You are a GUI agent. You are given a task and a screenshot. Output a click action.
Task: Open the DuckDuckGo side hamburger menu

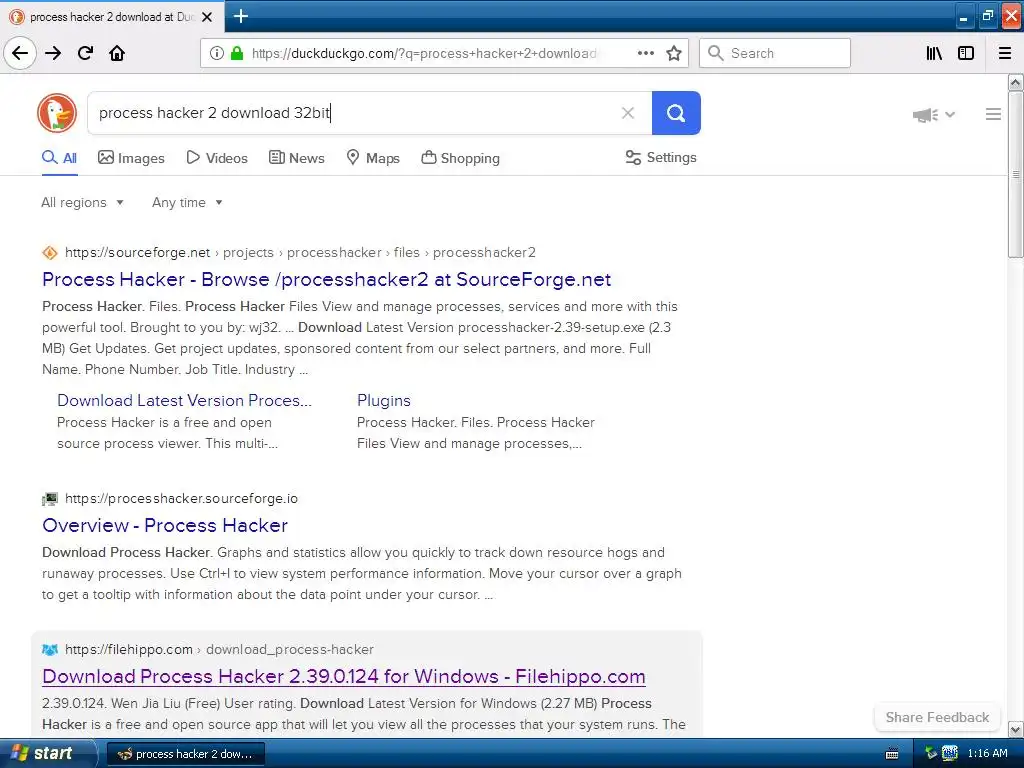tap(993, 114)
